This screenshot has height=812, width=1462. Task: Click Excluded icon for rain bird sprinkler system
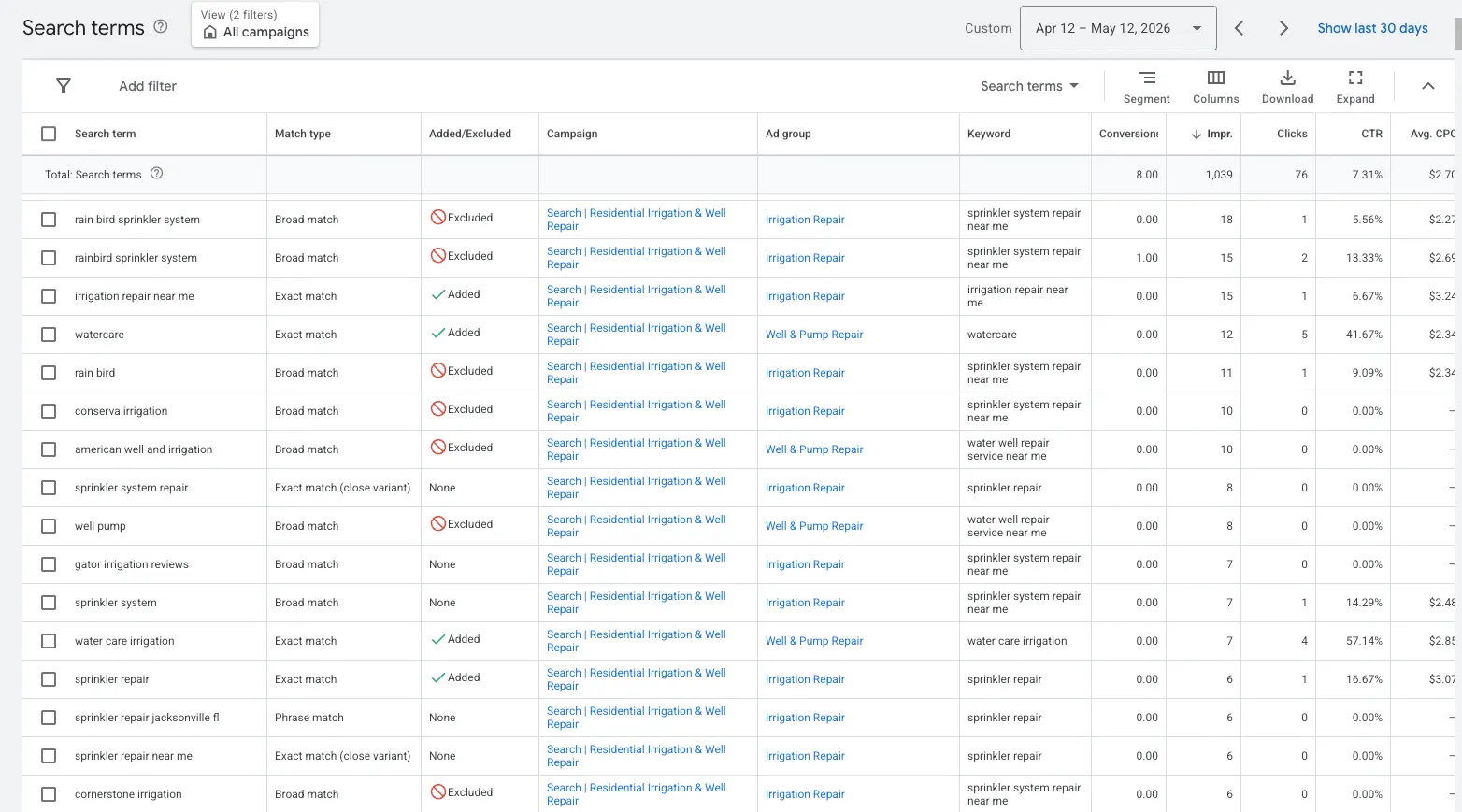pos(437,217)
